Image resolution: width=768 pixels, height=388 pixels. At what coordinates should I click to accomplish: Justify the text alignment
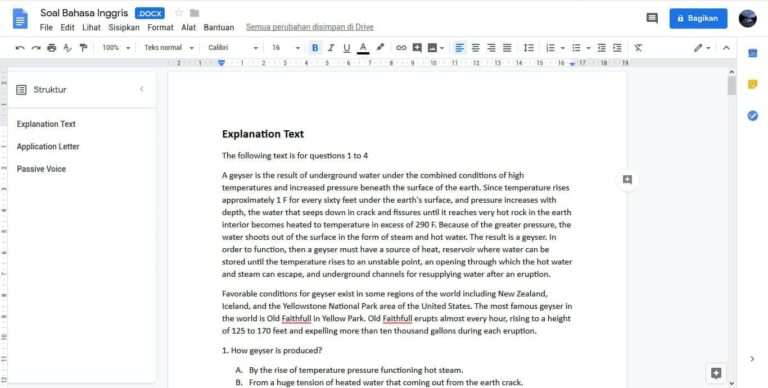[x=507, y=48]
